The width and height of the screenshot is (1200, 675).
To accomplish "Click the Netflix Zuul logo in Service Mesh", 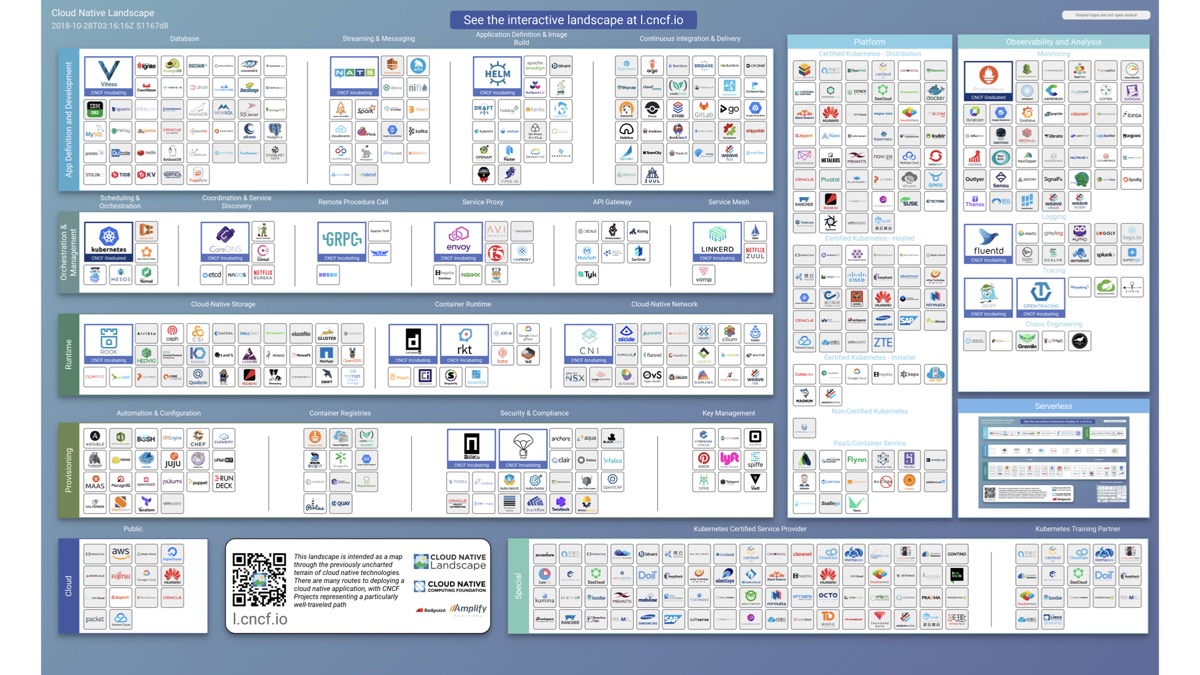I will coord(755,254).
